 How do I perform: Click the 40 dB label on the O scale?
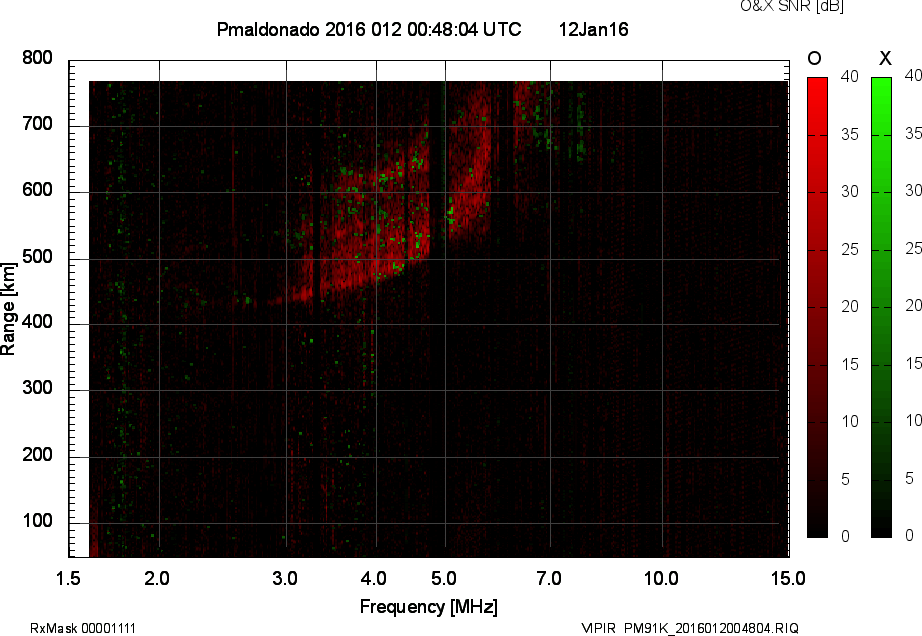tap(850, 76)
